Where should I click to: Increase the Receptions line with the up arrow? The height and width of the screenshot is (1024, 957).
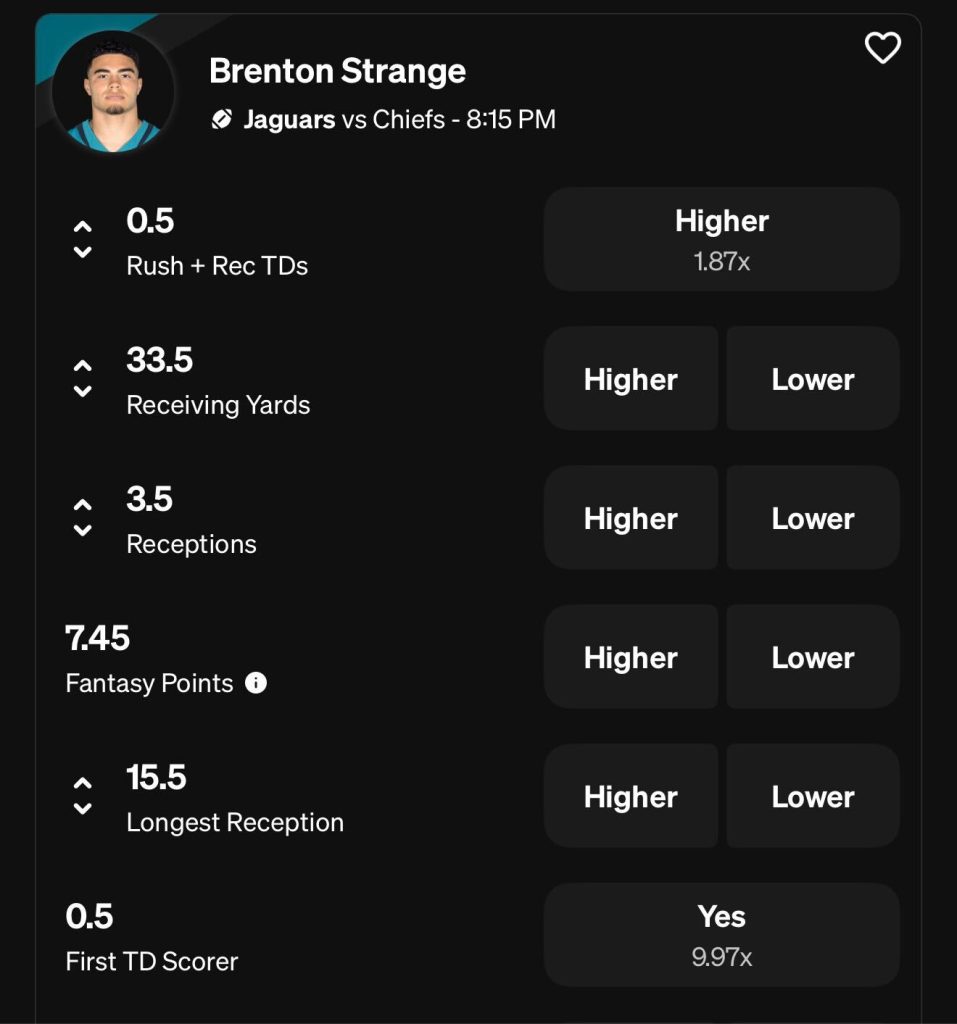pyautogui.click(x=83, y=504)
